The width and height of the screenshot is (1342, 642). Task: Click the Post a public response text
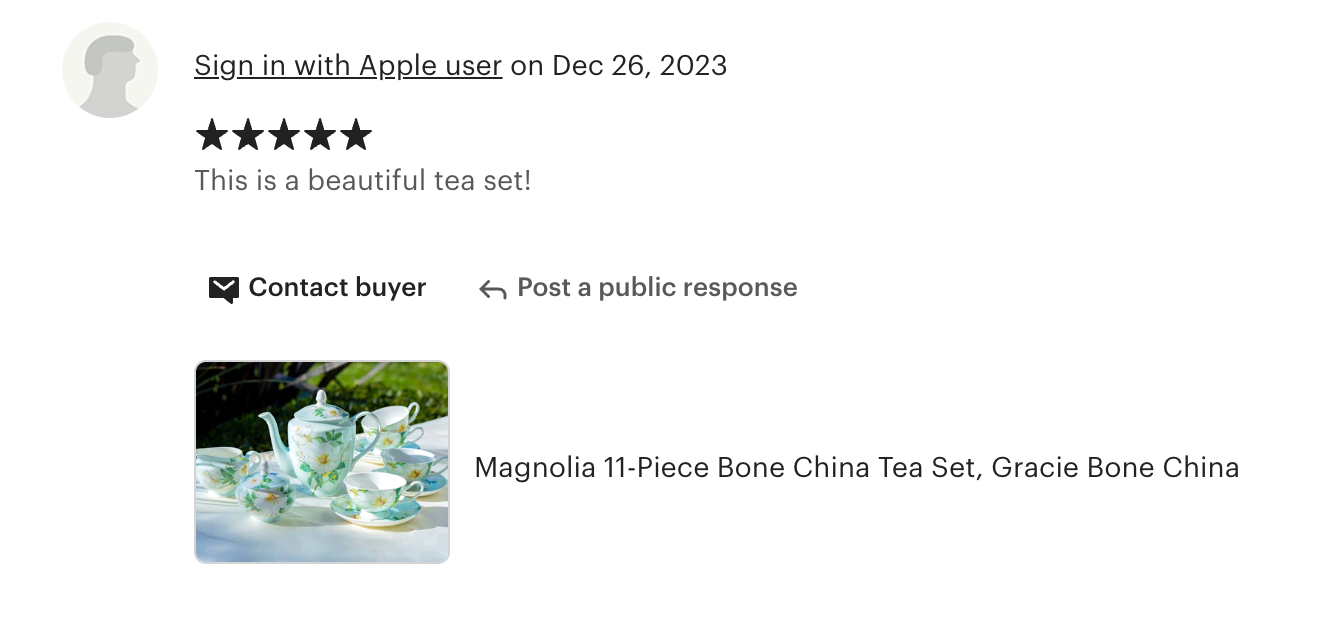click(657, 288)
